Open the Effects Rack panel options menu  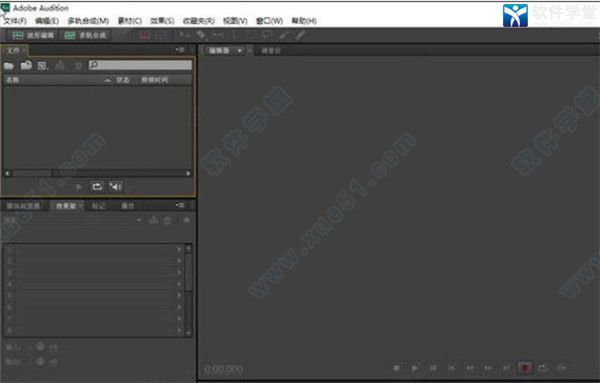coord(180,205)
